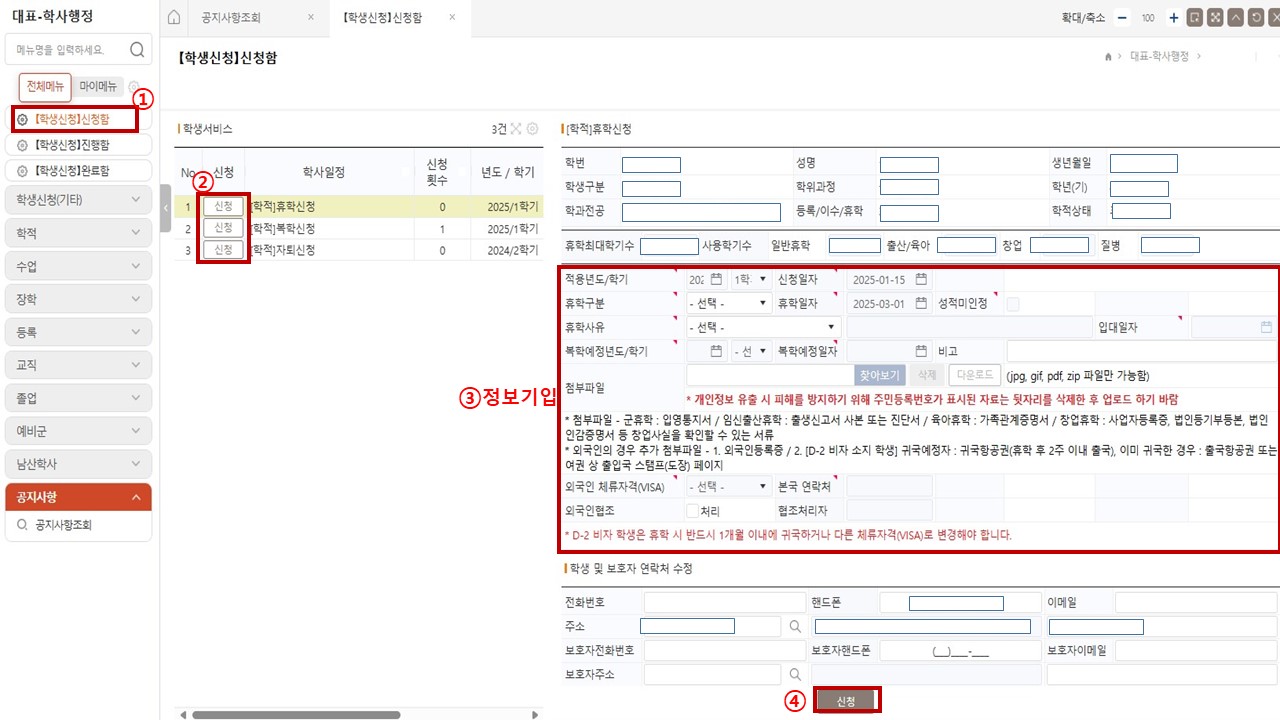1280x720 pixels.
Task: Open the 휴학사유 dropdown
Action: 764,327
